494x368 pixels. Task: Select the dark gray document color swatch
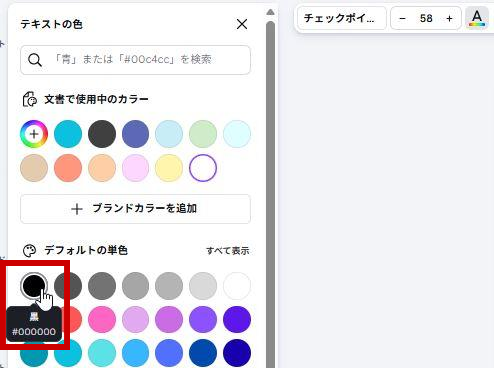(x=102, y=134)
